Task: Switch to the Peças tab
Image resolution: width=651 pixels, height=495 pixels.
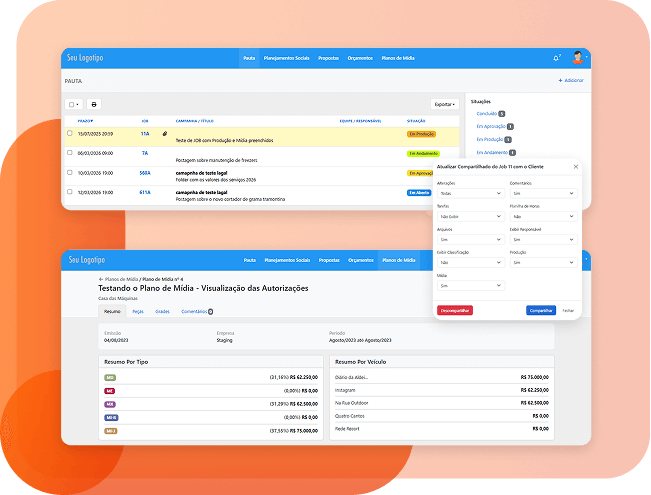Action: [x=137, y=311]
